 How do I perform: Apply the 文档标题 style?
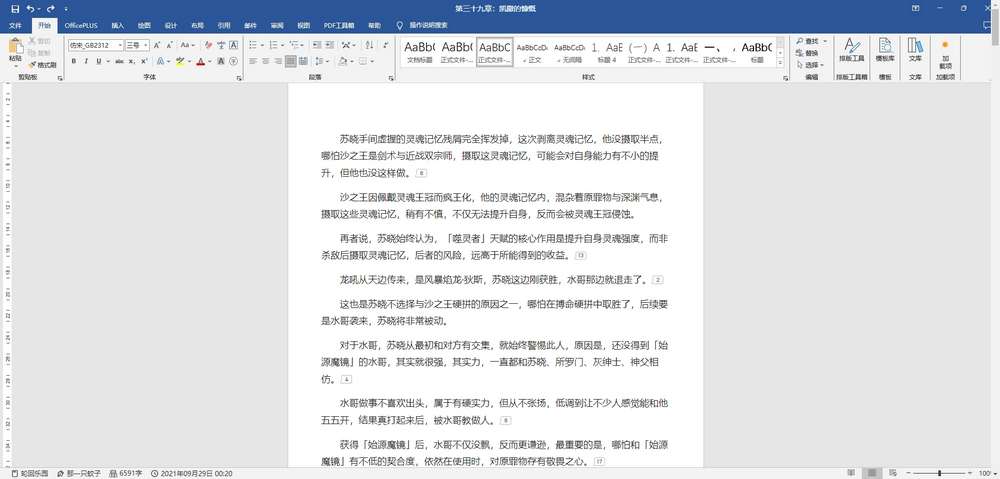419,52
